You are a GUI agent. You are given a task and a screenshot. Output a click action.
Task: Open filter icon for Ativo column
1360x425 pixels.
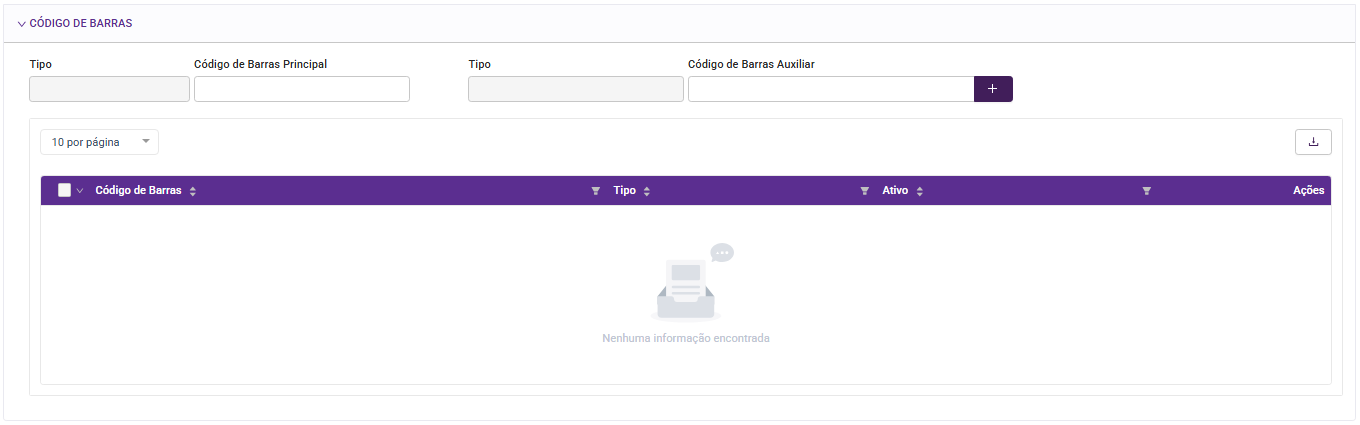point(1147,191)
